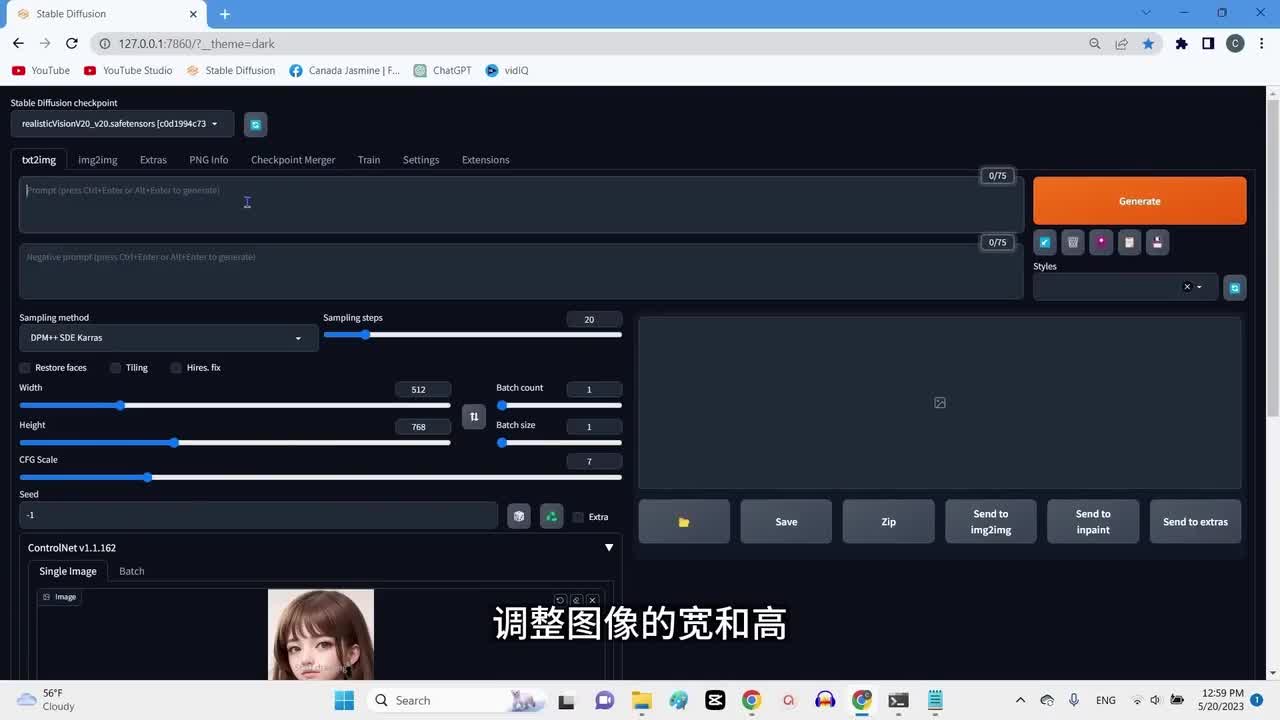Image resolution: width=1280 pixels, height=720 pixels.
Task: Enable the Restore faces checkbox
Action: point(26,368)
